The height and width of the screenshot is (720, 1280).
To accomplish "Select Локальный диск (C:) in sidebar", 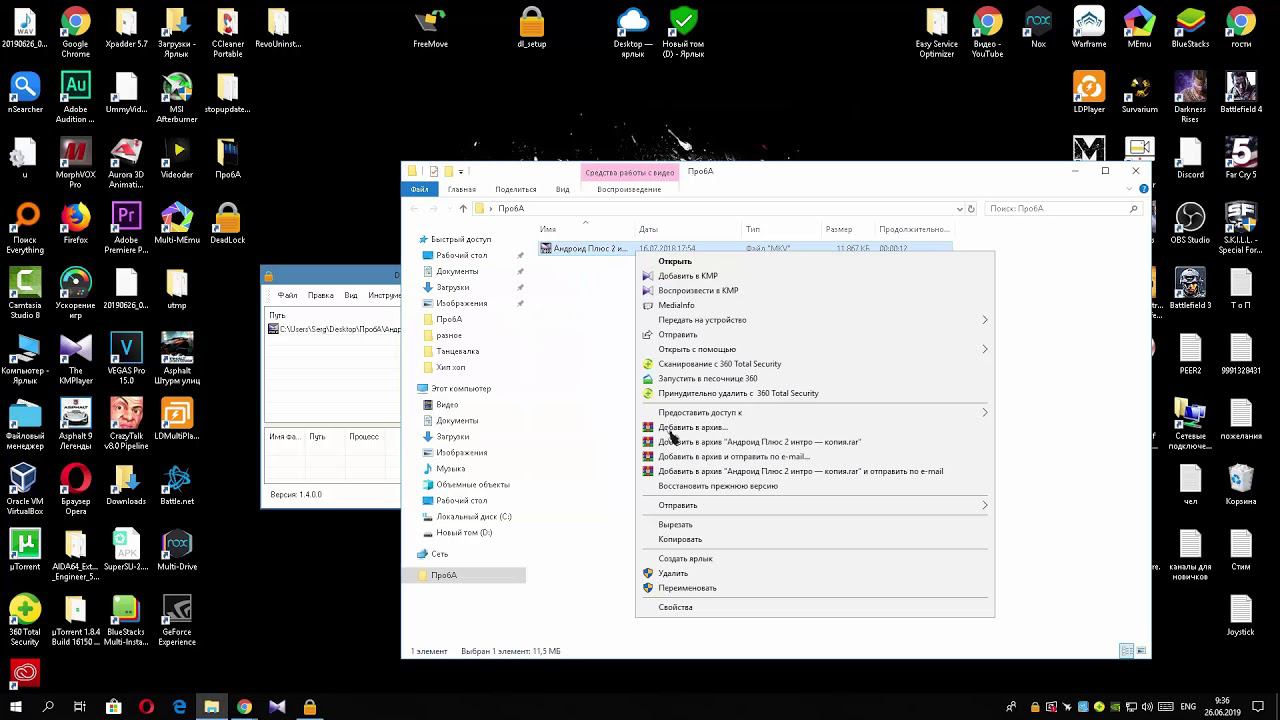I will [x=473, y=517].
